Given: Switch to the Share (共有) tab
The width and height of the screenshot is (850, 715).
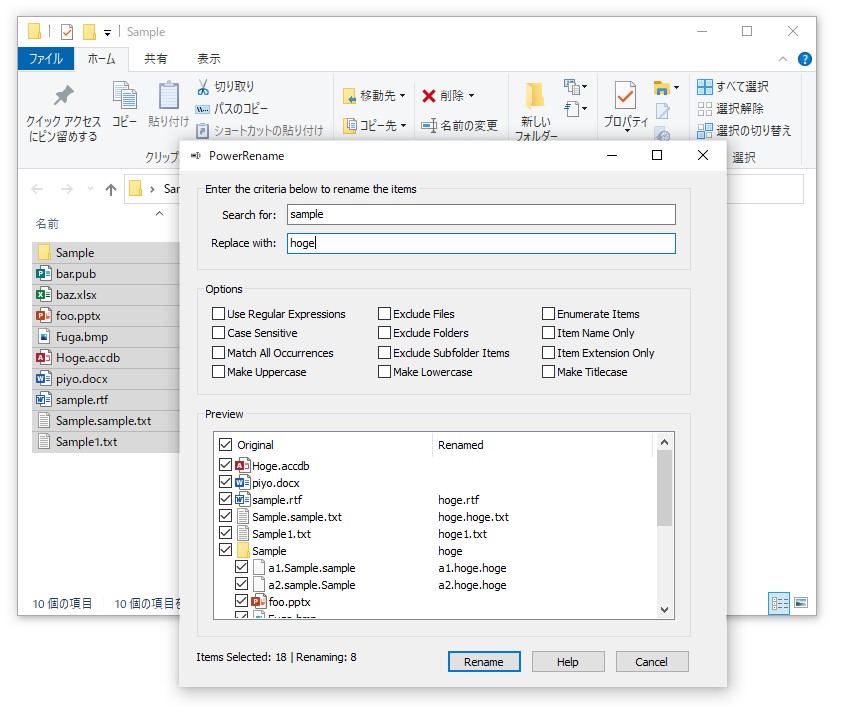Looking at the screenshot, I should click(156, 59).
